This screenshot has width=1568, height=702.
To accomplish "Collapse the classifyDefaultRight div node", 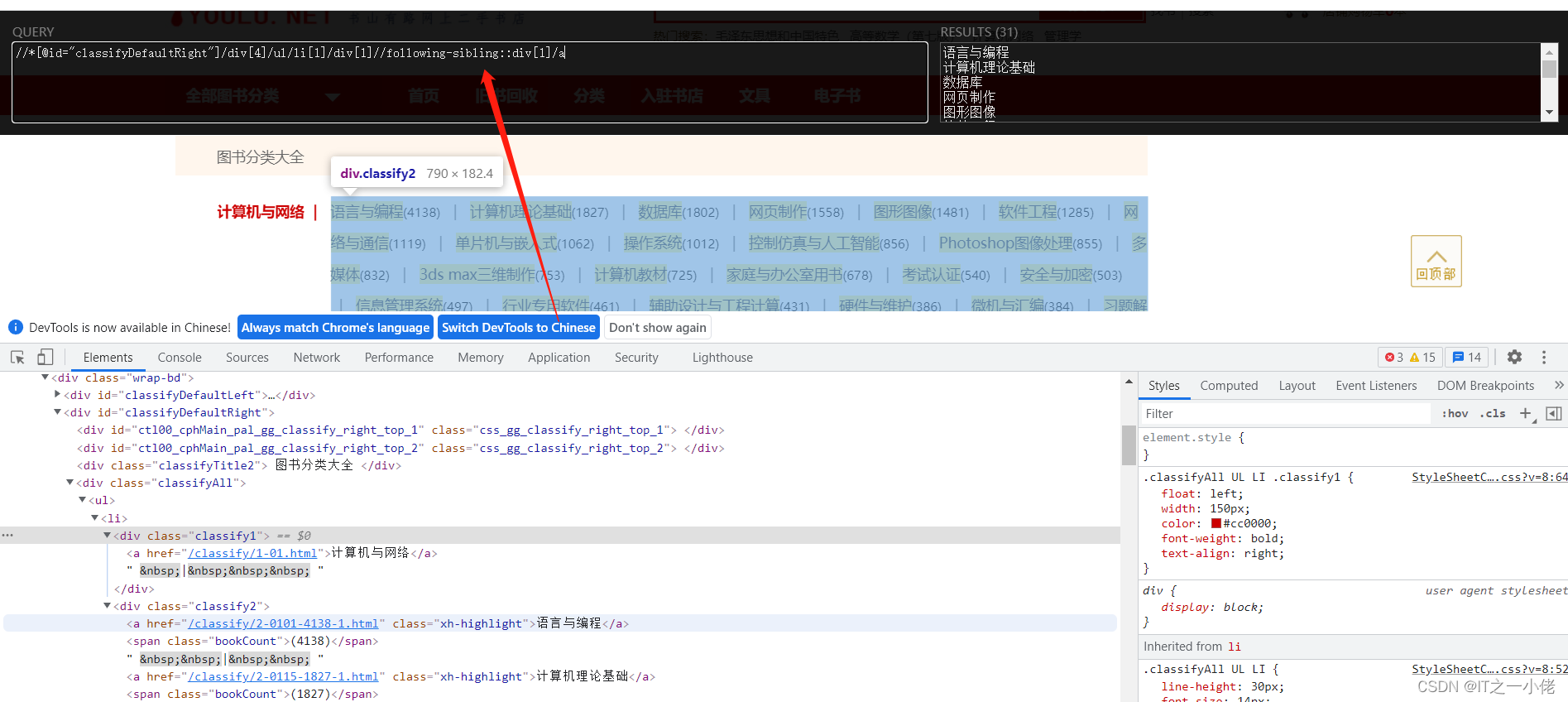I will (57, 412).
